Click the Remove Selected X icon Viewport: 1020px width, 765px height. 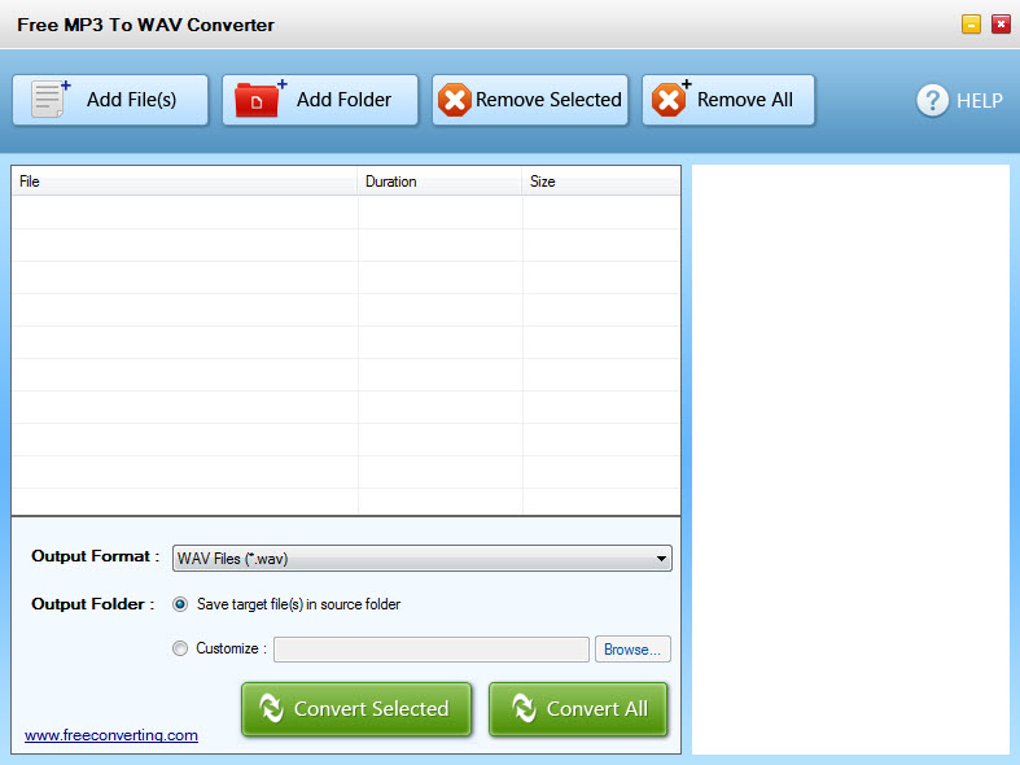(x=454, y=100)
